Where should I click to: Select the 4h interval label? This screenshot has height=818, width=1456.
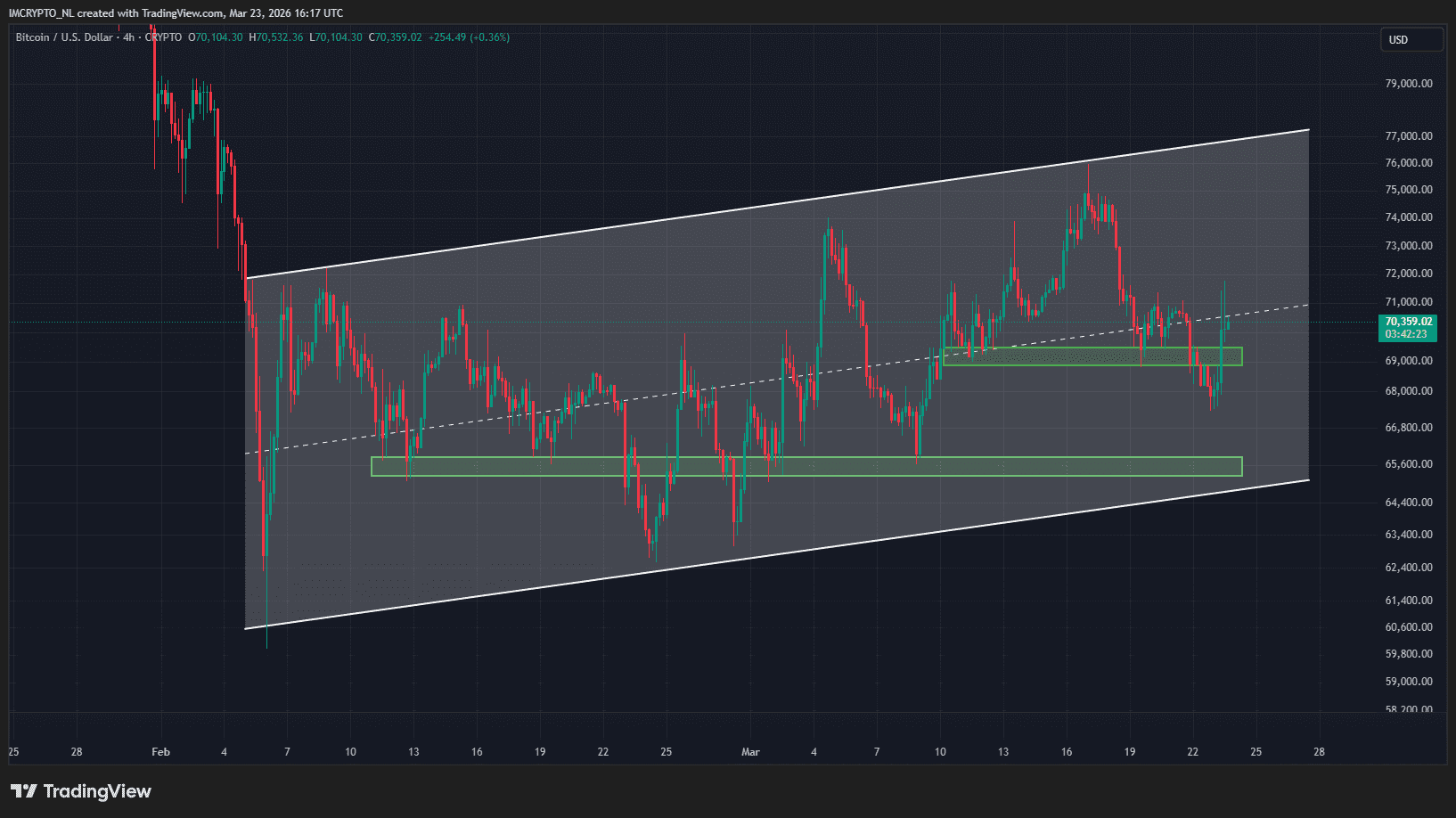pos(129,37)
